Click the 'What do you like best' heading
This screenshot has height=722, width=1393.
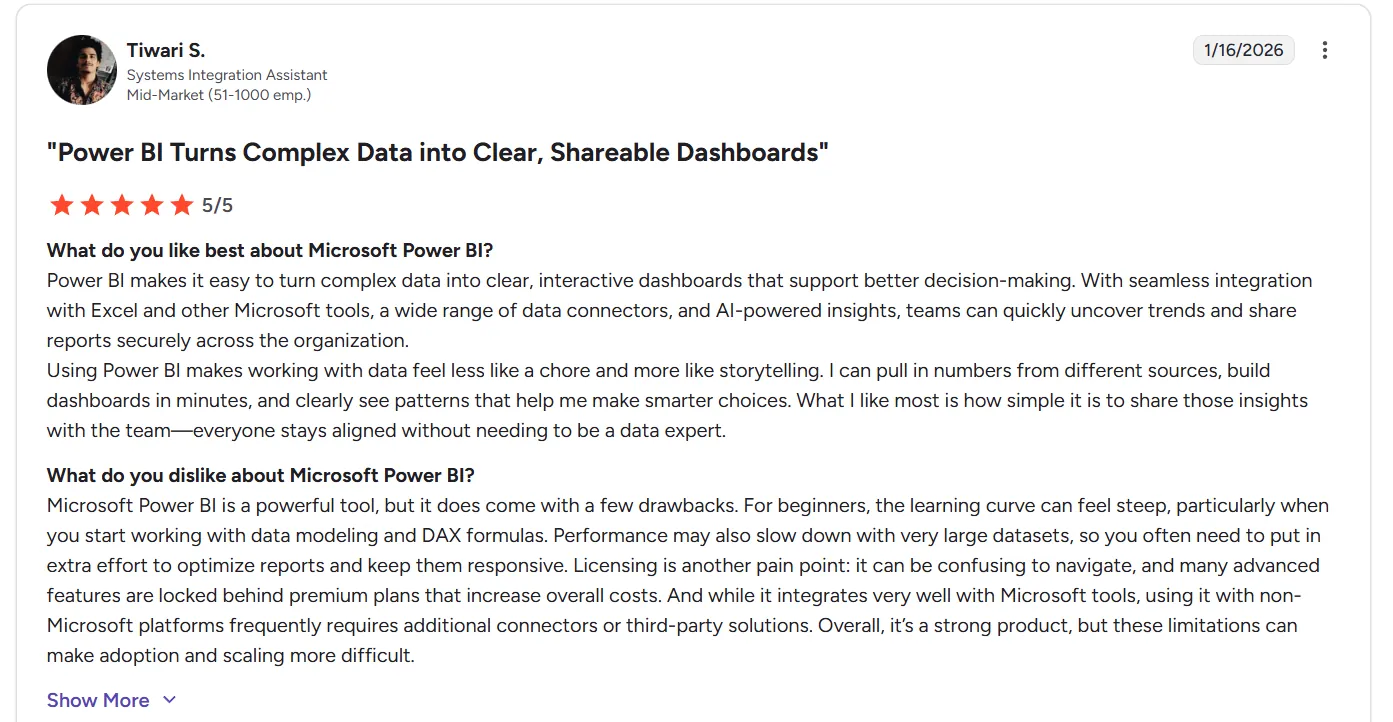point(270,250)
